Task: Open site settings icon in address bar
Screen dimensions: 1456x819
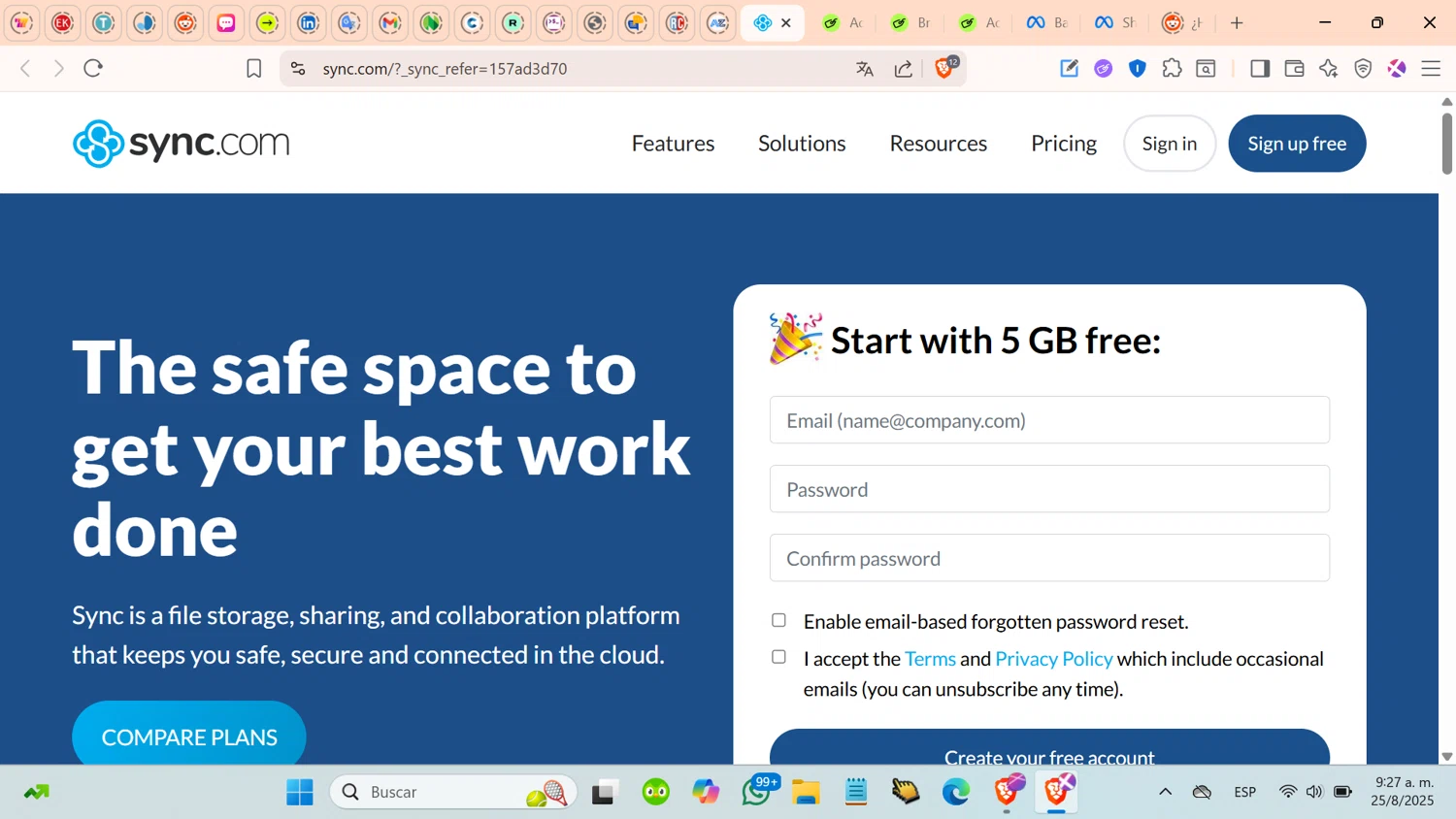Action: (298, 69)
